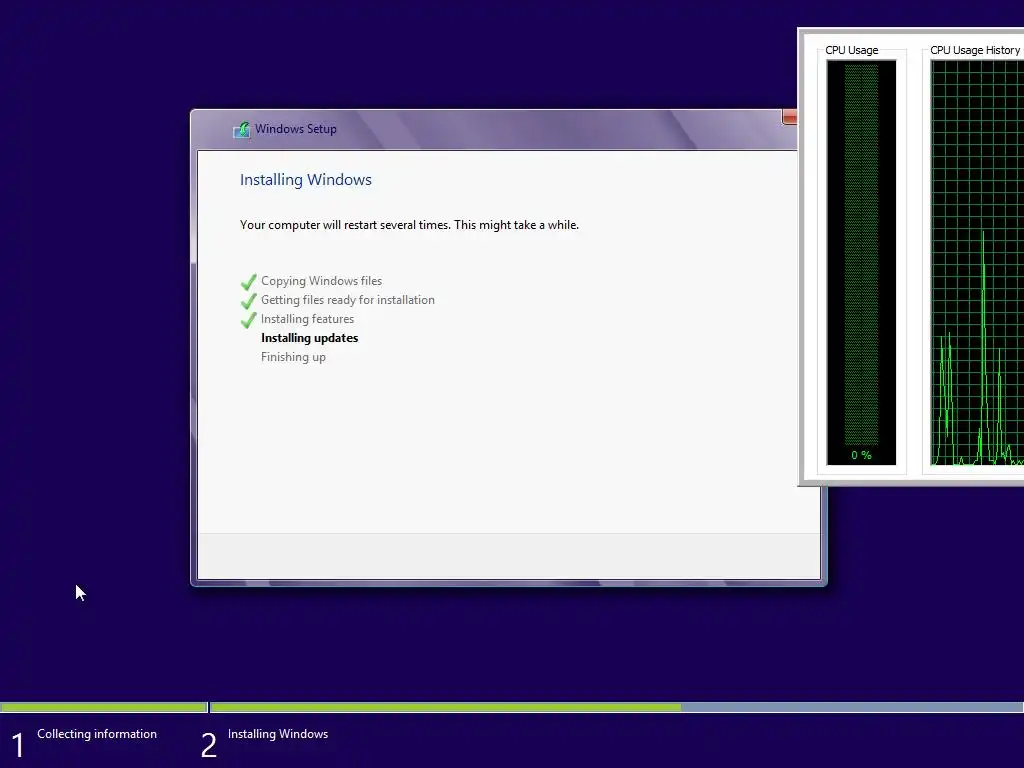Select the "Copying Windows files" step text

321,281
